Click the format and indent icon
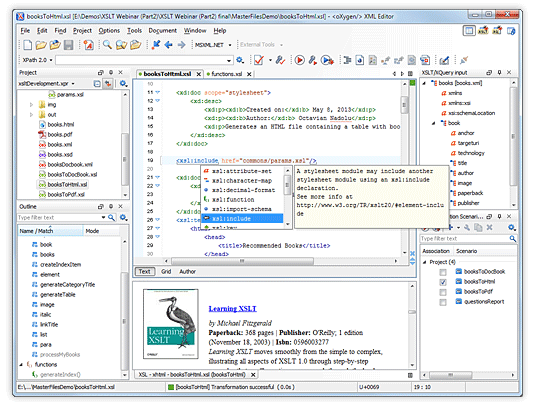The width and height of the screenshot is (534, 406). tap(347, 60)
